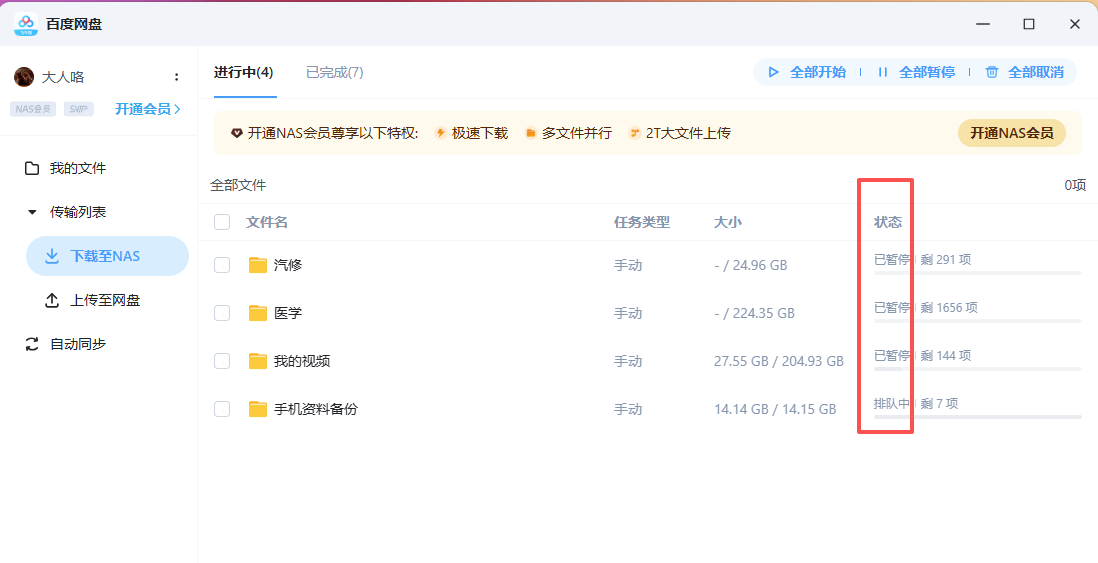Select 上传至网盘 in the sidebar
Image resolution: width=1098 pixels, height=563 pixels.
[107, 300]
